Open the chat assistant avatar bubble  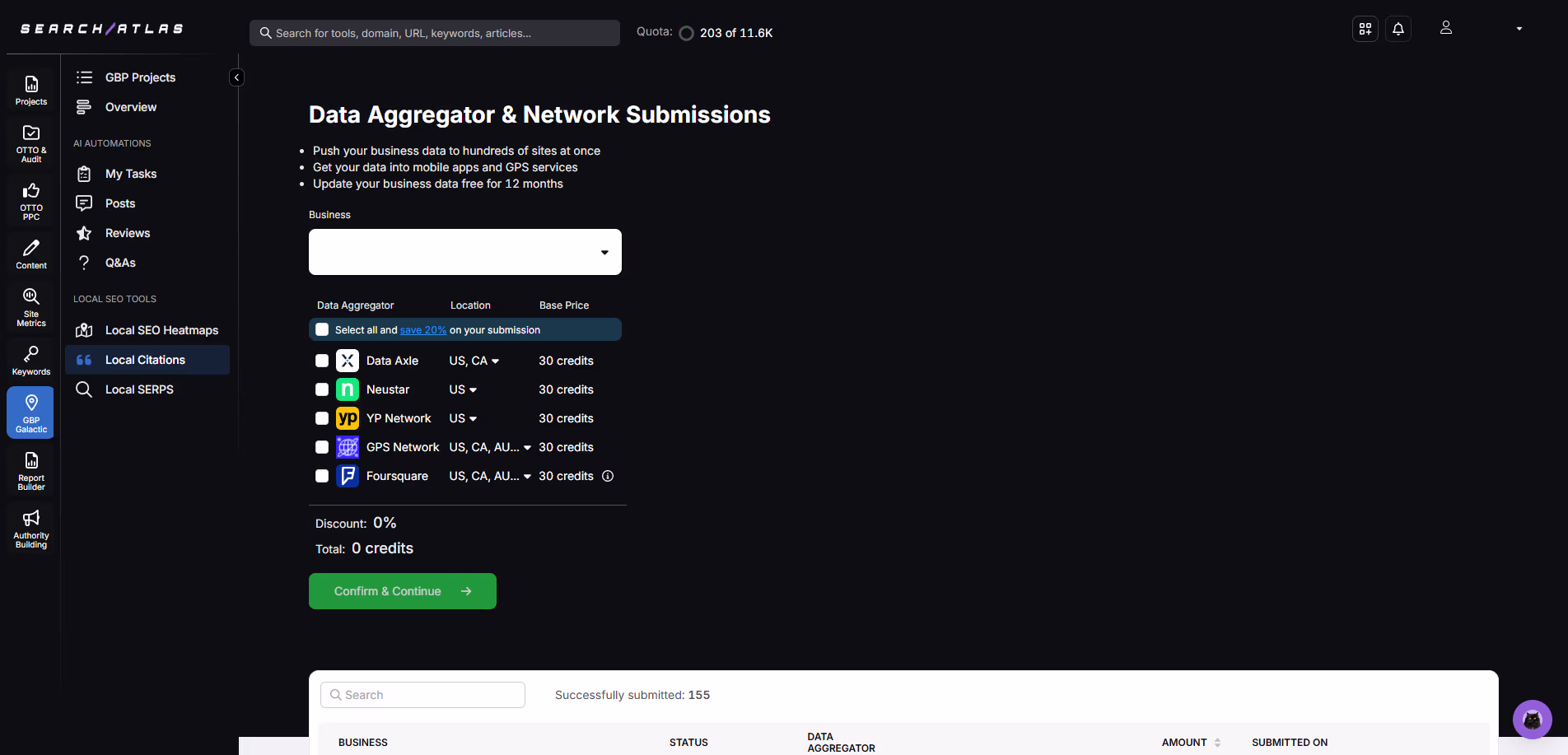pyautogui.click(x=1532, y=720)
